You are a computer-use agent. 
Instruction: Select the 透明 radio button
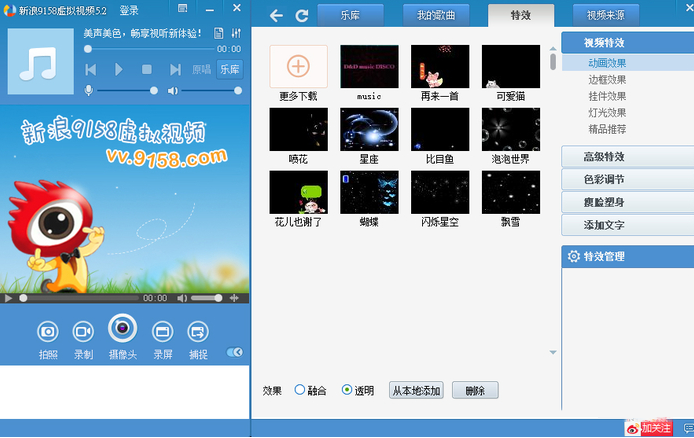tap(347, 389)
